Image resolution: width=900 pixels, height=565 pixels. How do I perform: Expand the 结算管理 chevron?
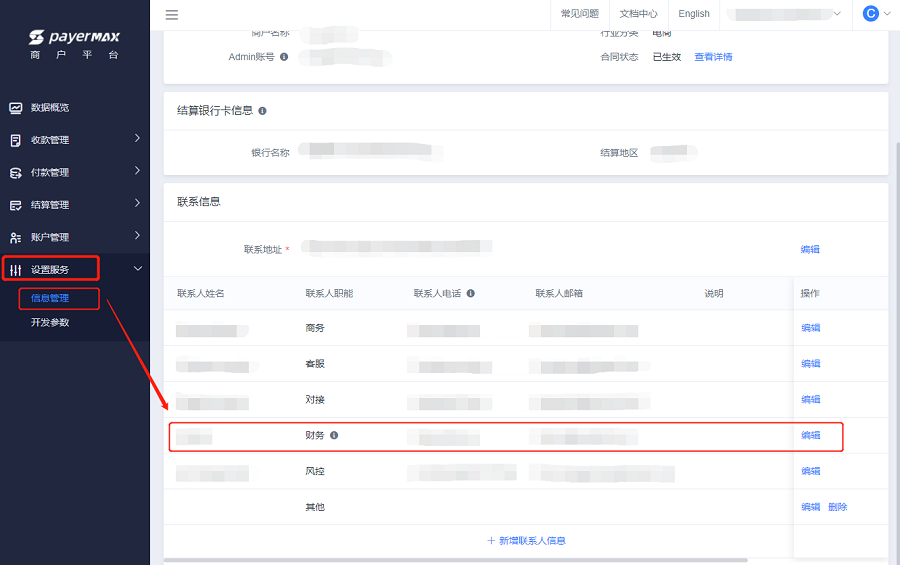(137, 203)
